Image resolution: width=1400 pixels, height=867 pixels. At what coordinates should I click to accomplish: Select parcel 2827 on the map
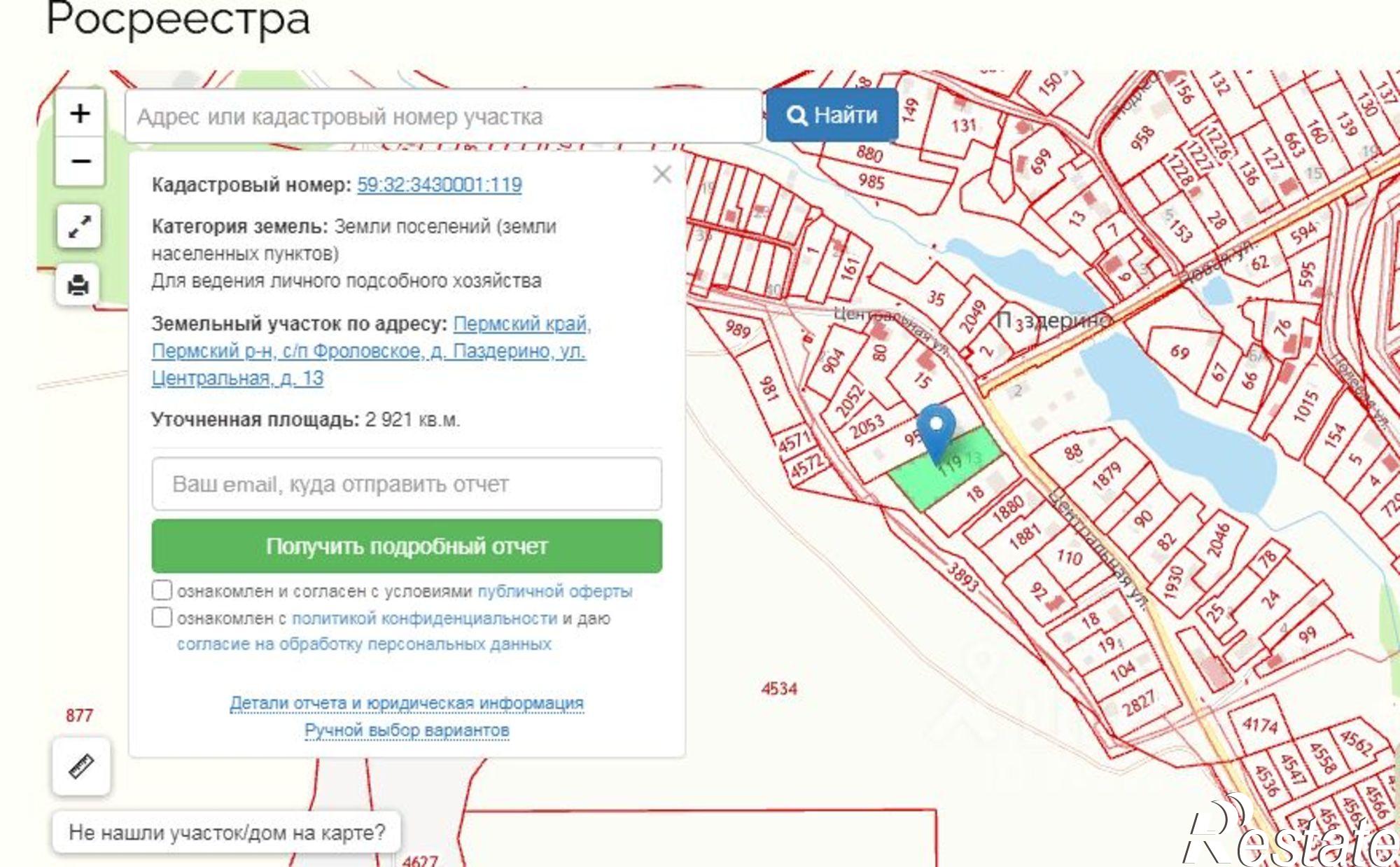tap(1139, 702)
